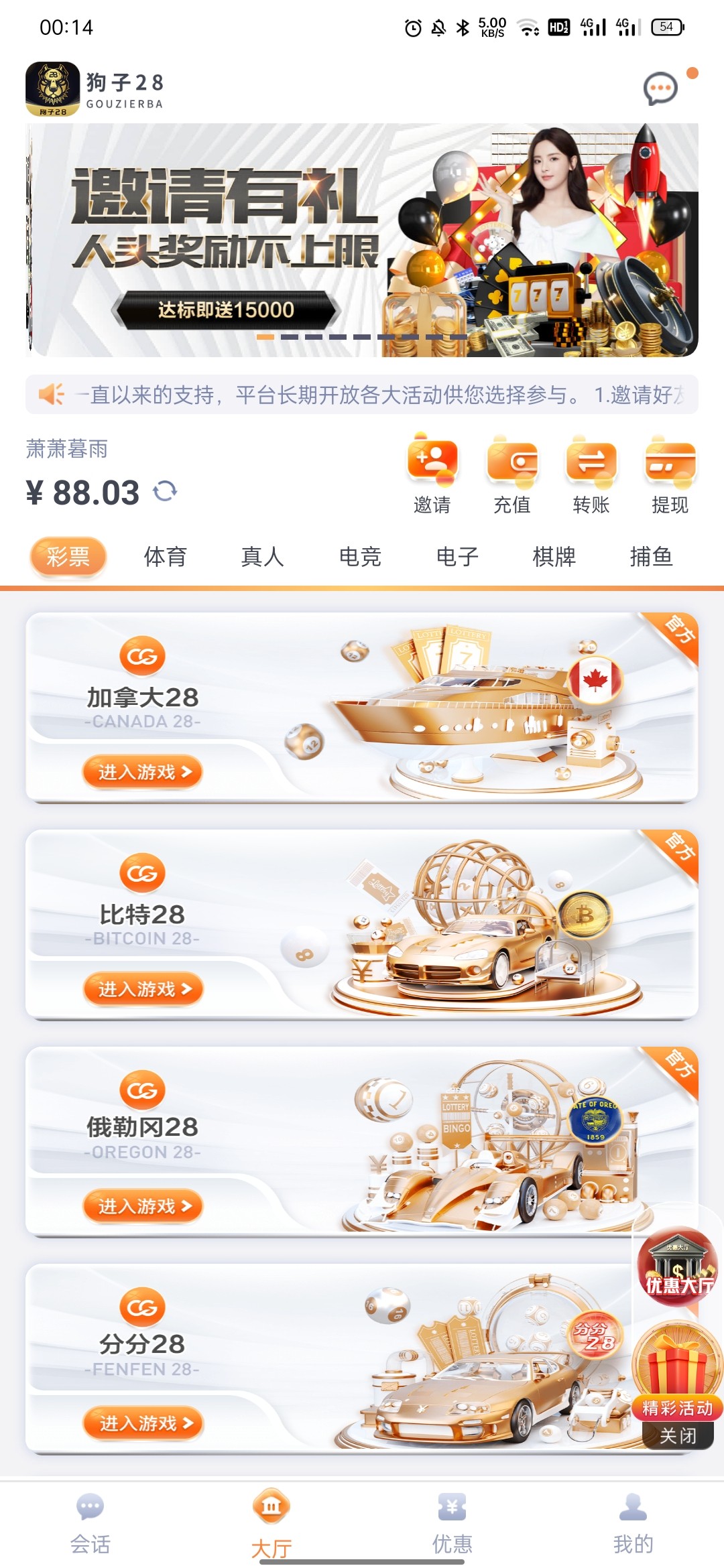The width and height of the screenshot is (724, 1568).
Task: Tap the 邀请有礼 promotional banner
Action: click(362, 240)
